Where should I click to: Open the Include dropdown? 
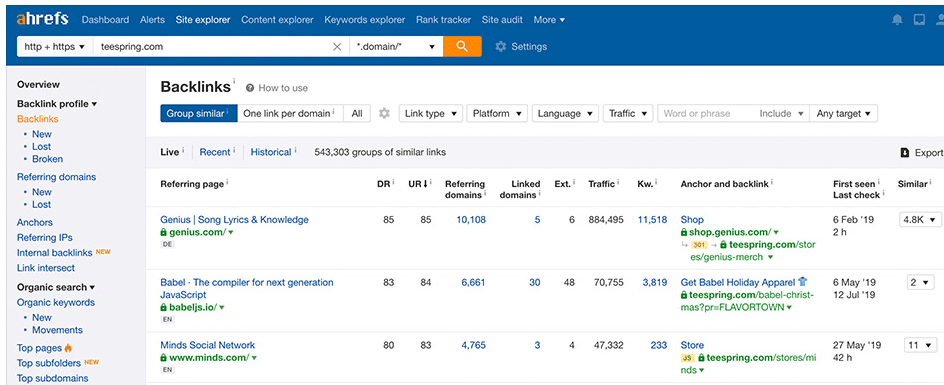coord(781,113)
